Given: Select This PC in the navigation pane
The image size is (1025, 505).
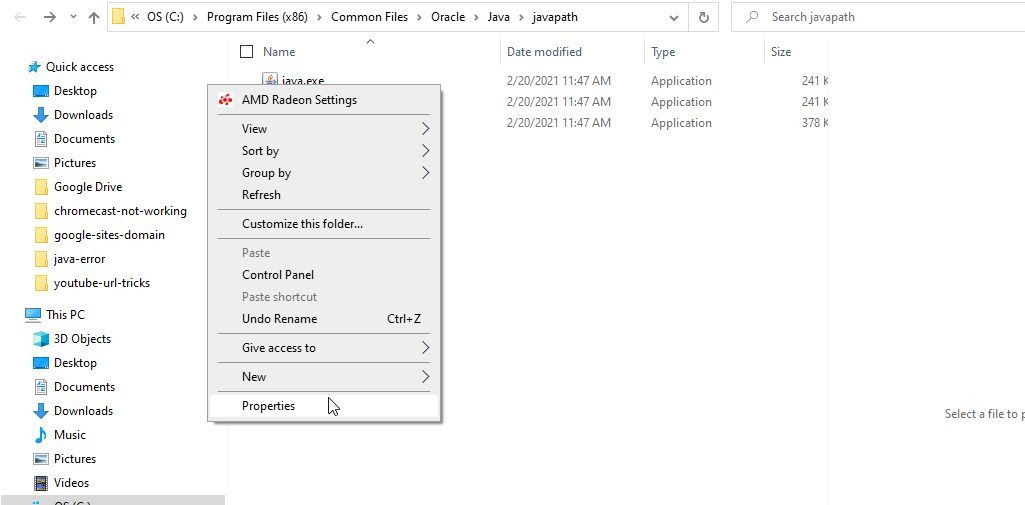Looking at the screenshot, I should click(65, 315).
